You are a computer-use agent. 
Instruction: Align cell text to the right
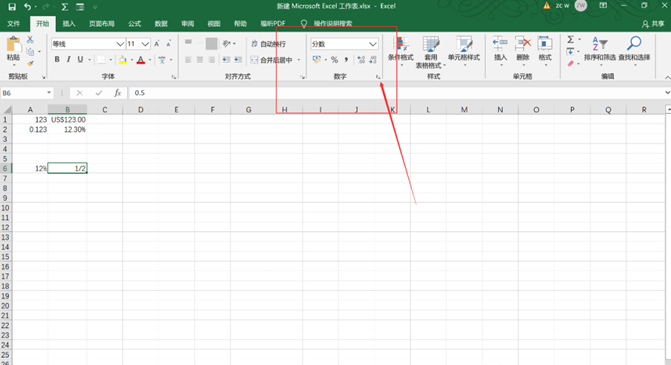pyautogui.click(x=211, y=60)
